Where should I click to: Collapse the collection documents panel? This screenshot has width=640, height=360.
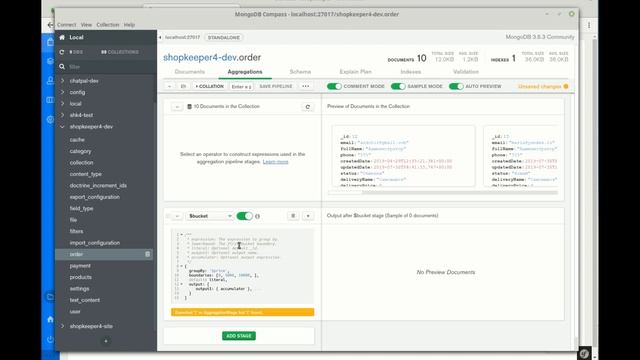[x=177, y=107]
